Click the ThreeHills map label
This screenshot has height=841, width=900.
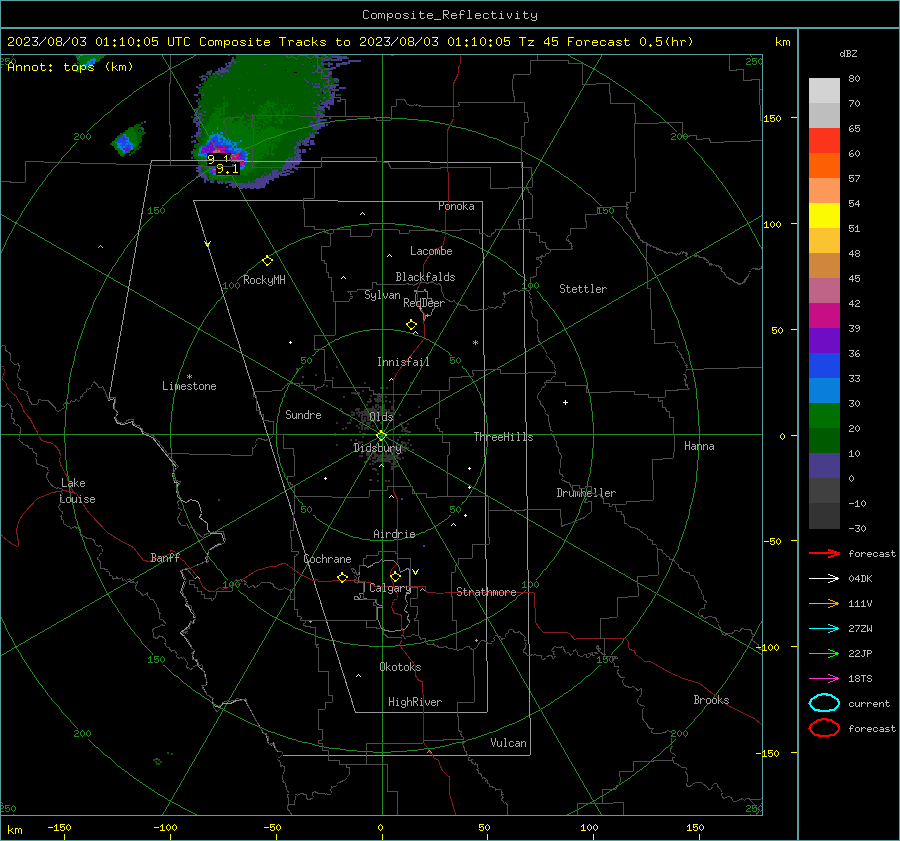point(503,437)
